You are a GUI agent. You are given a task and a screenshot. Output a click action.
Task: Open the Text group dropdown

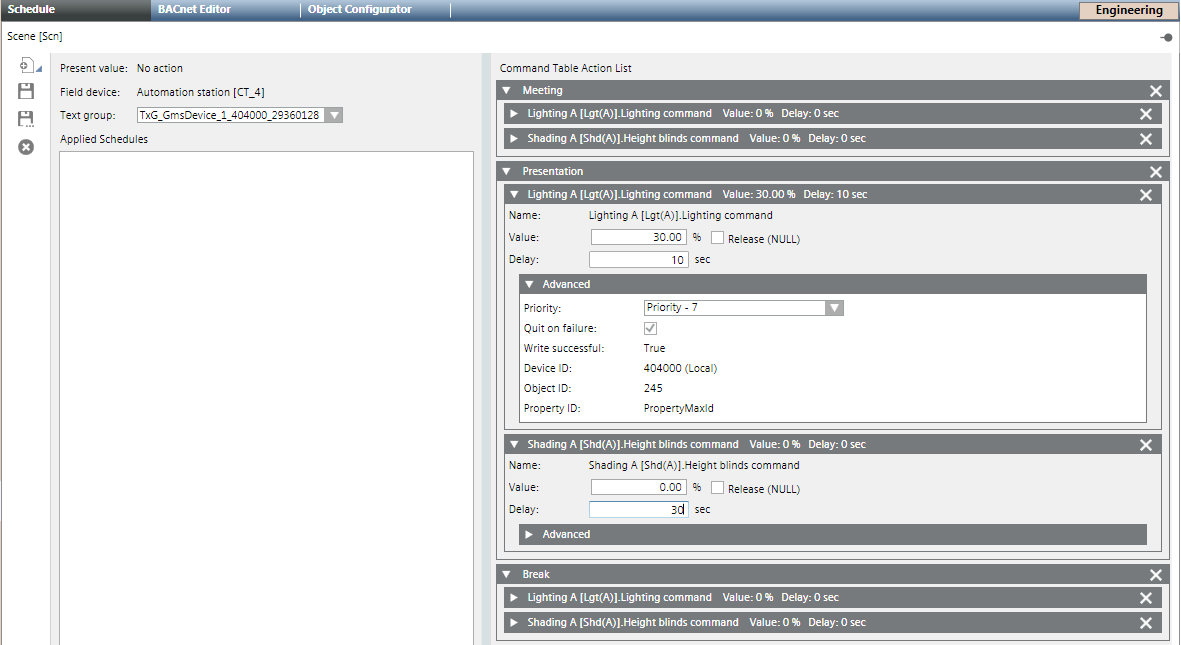point(334,115)
